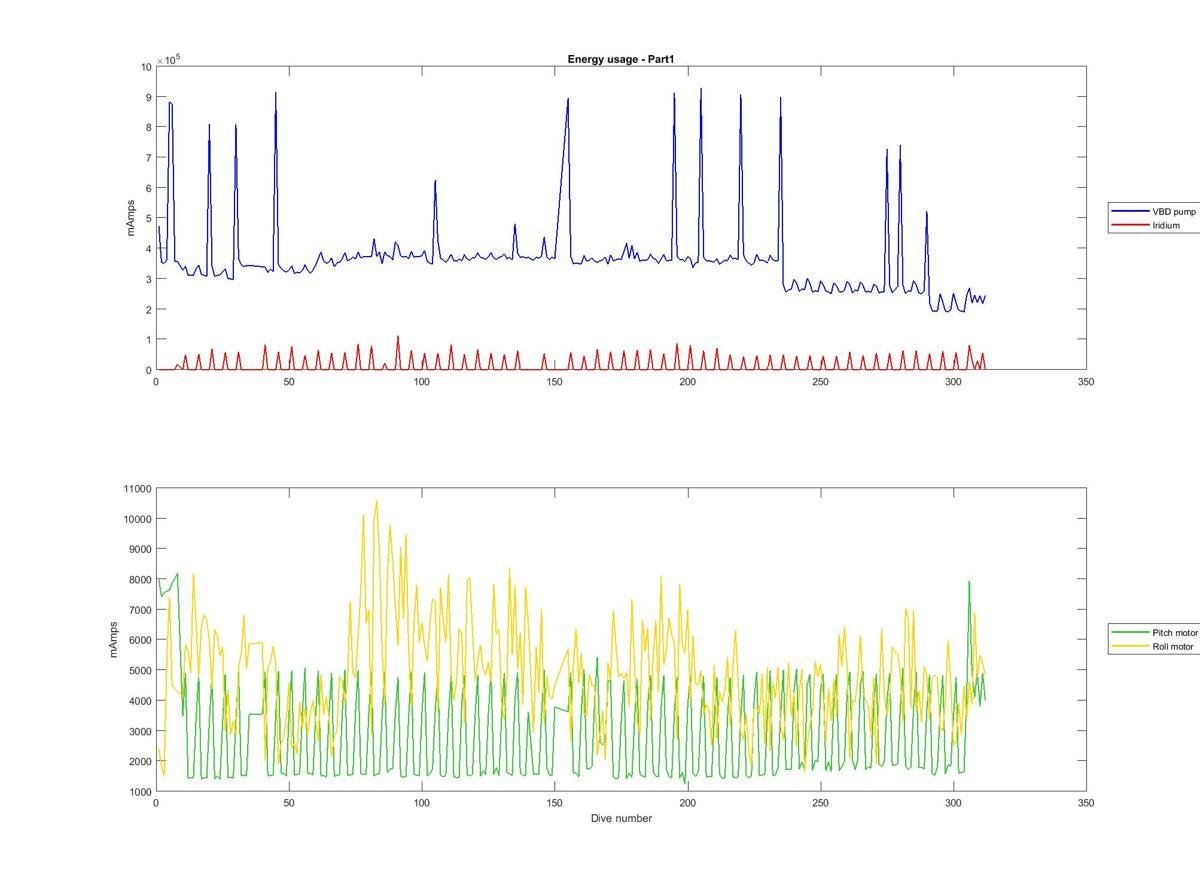Click x-axis tick "150" under the energy usage plot
Image resolution: width=1200 pixels, height=889 pixels.
(x=554, y=382)
